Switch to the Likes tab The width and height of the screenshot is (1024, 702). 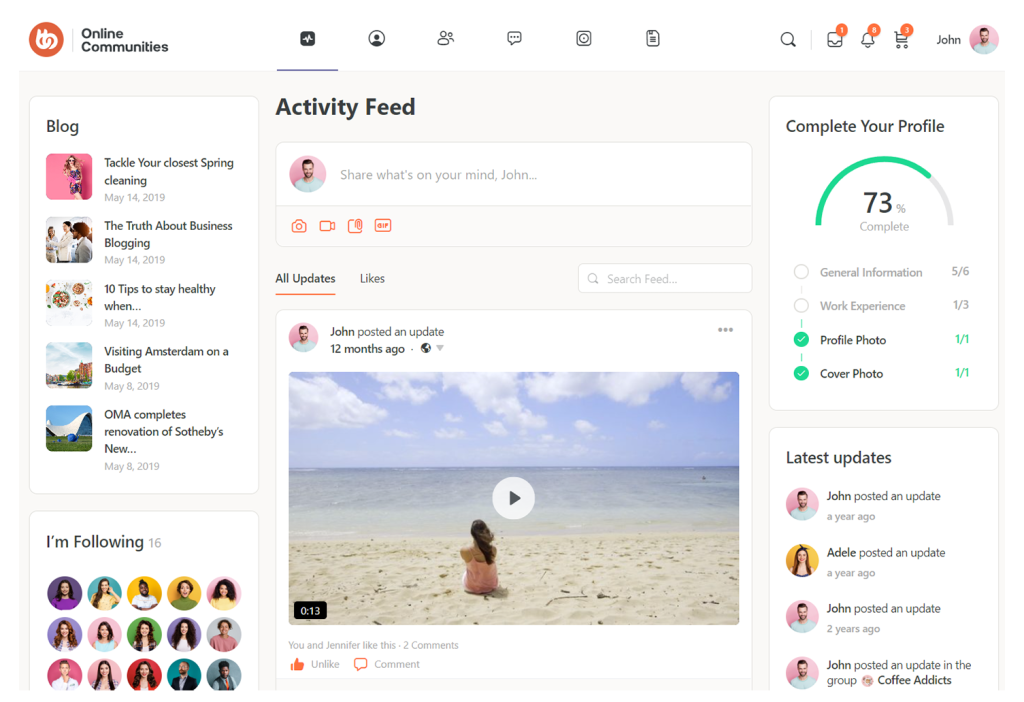(372, 279)
